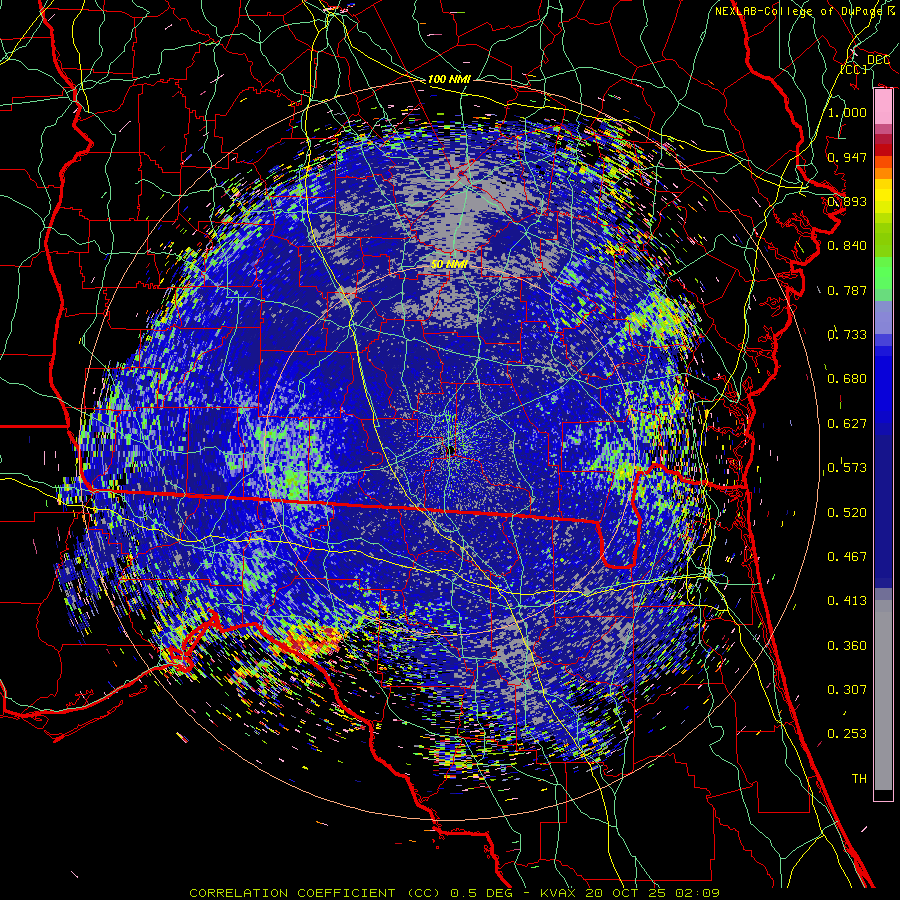Click the 0.733 value on the scale
This screenshot has width=900, height=900.
coord(847,335)
